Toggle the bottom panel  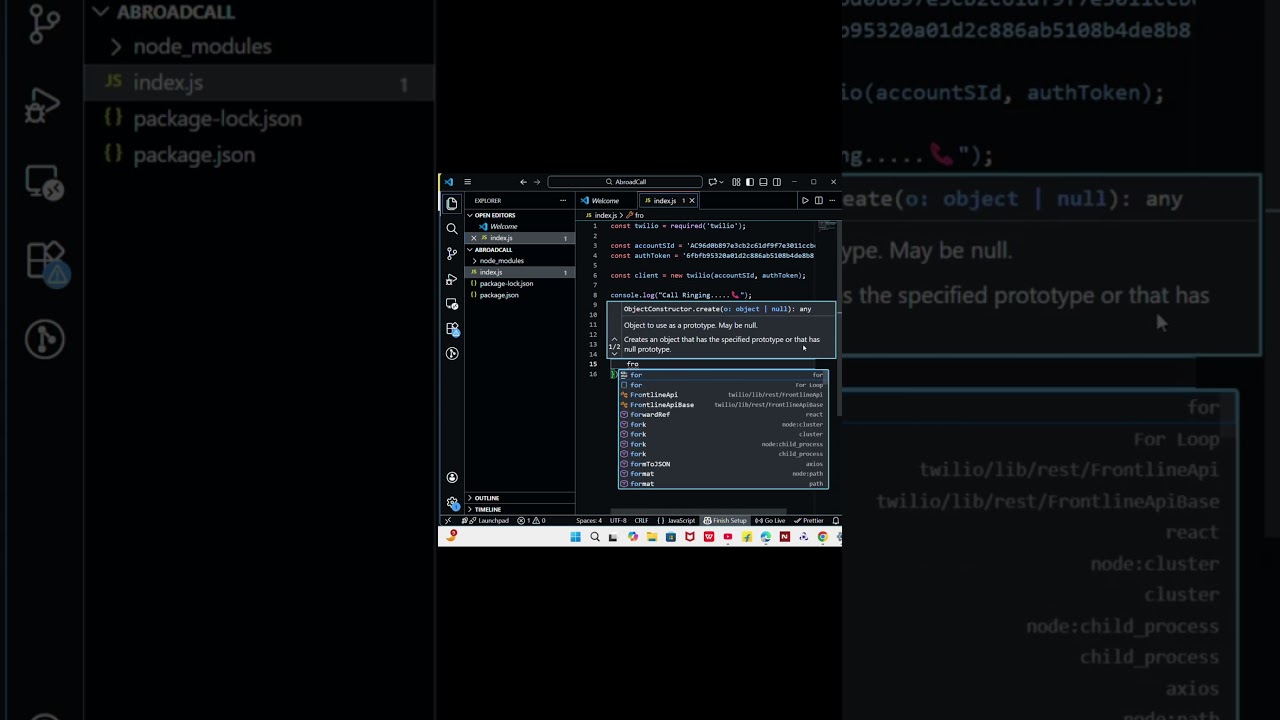coord(763,182)
